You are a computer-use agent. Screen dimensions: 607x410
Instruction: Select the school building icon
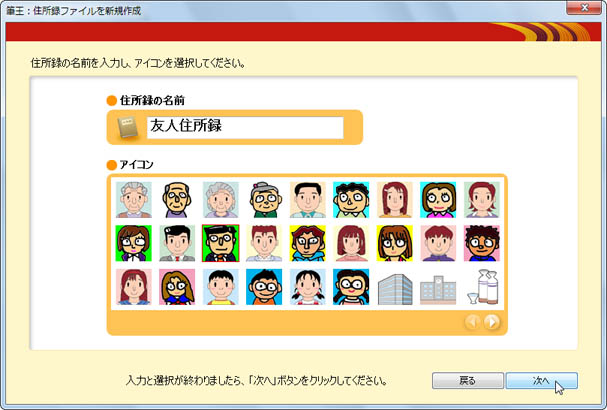437,286
